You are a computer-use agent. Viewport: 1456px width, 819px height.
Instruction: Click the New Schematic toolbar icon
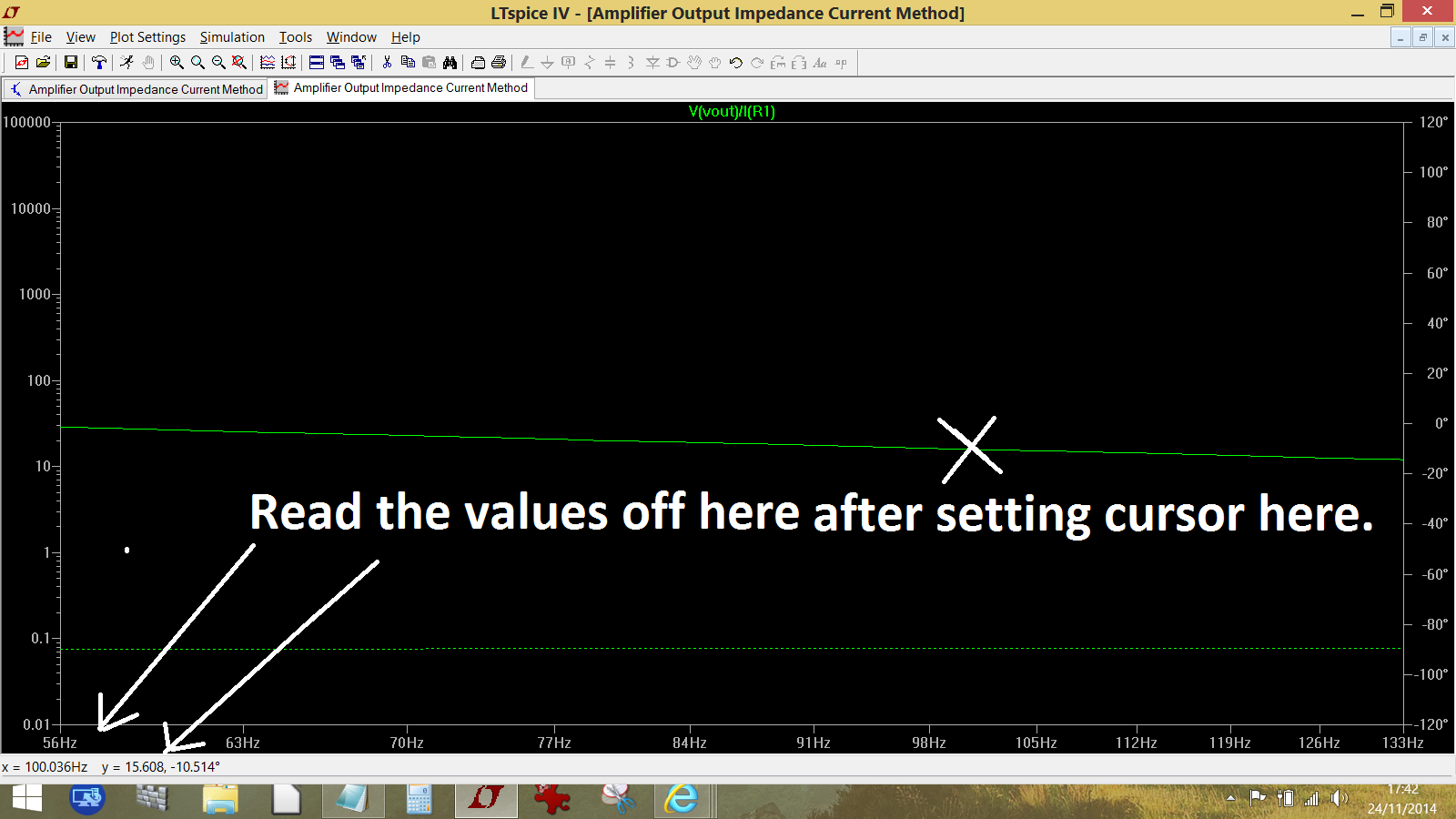tap(22, 62)
